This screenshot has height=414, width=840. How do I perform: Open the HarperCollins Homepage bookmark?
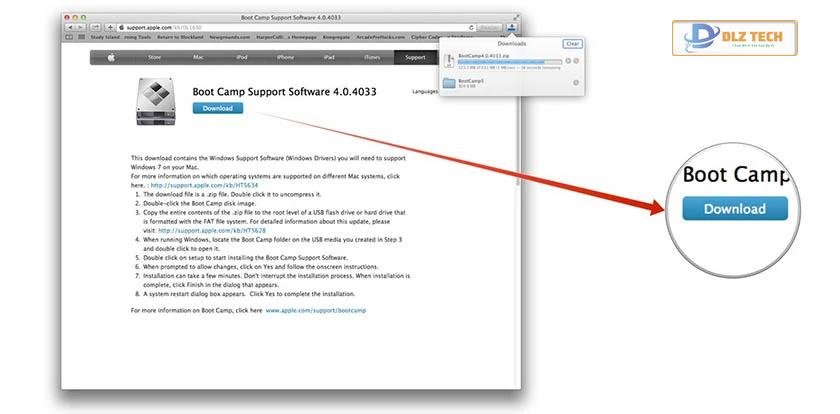[x=287, y=37]
